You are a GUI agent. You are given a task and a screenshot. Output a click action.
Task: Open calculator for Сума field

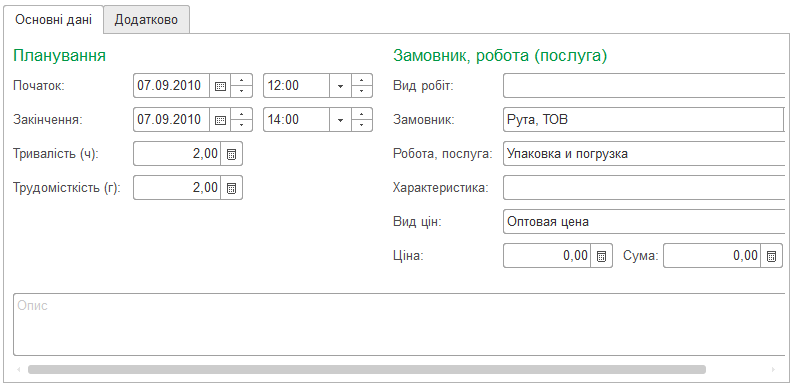tap(771, 256)
